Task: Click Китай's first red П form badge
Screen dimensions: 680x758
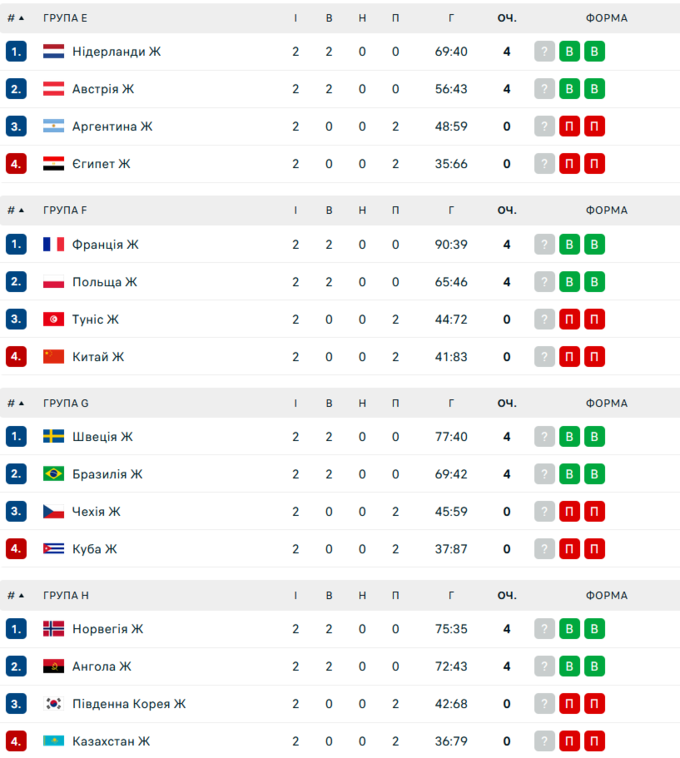Action: point(569,357)
